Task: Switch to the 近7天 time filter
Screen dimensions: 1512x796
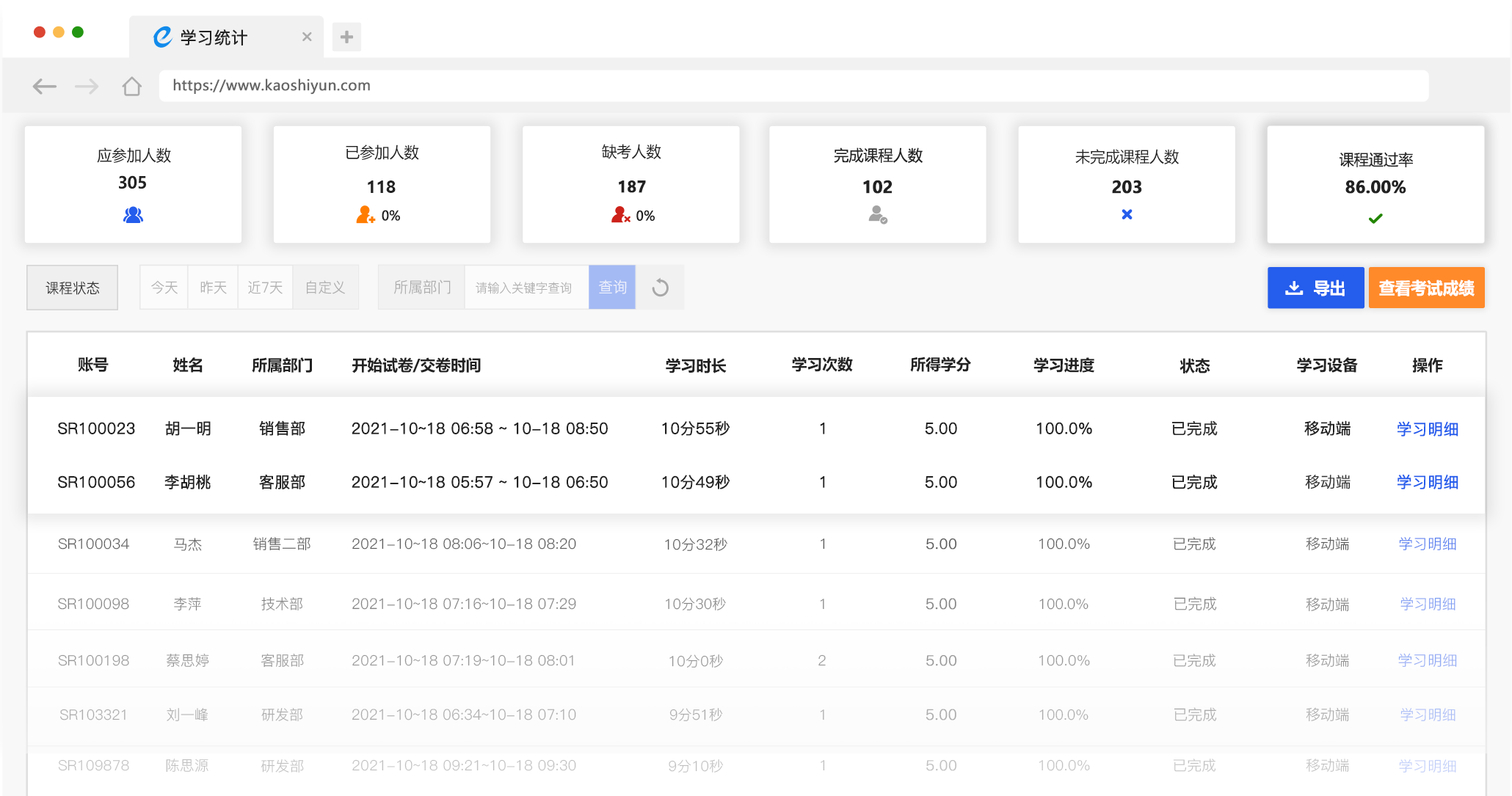Action: [265, 288]
